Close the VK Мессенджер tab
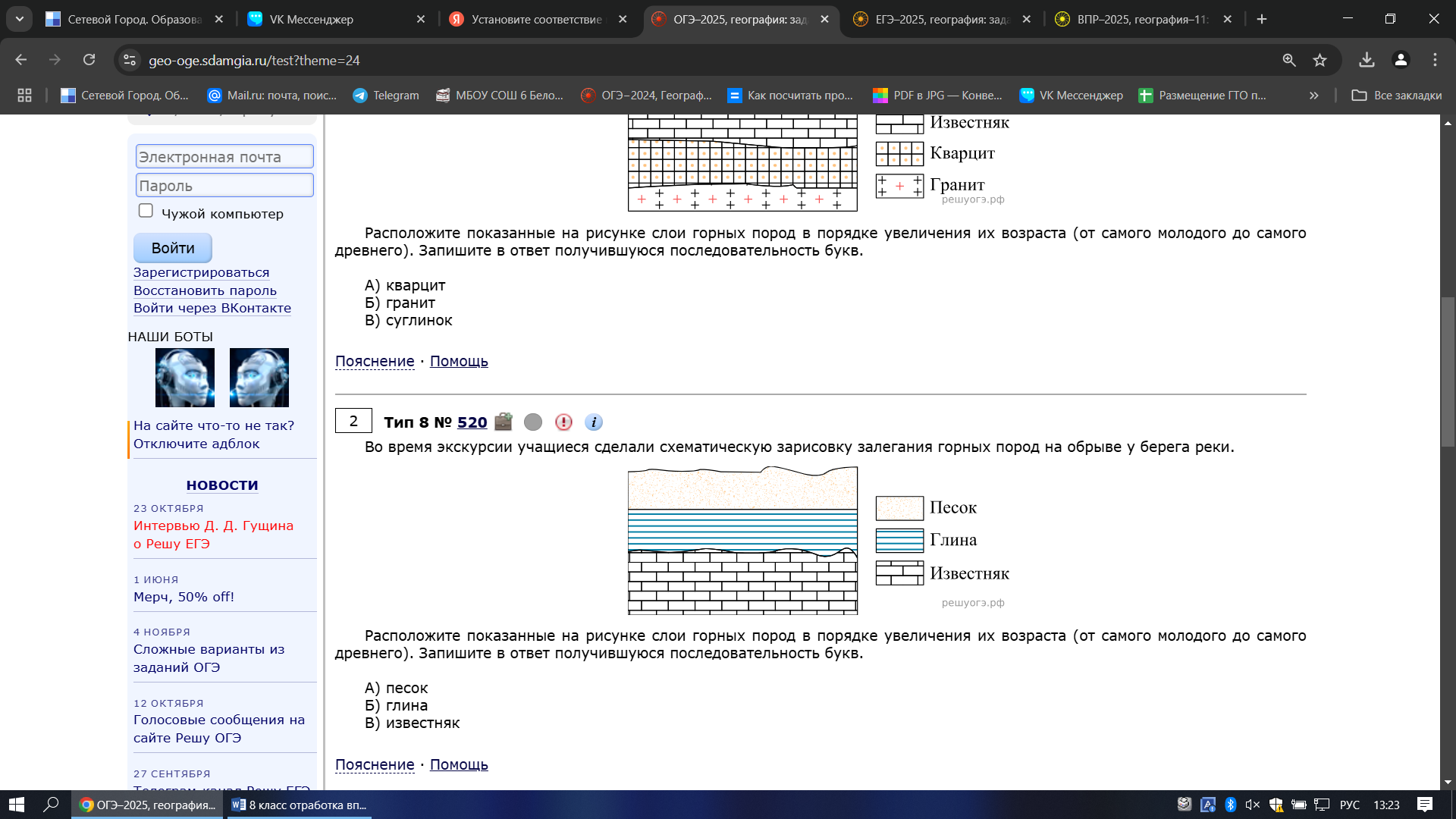Image resolution: width=1456 pixels, height=819 pixels. coord(421,19)
